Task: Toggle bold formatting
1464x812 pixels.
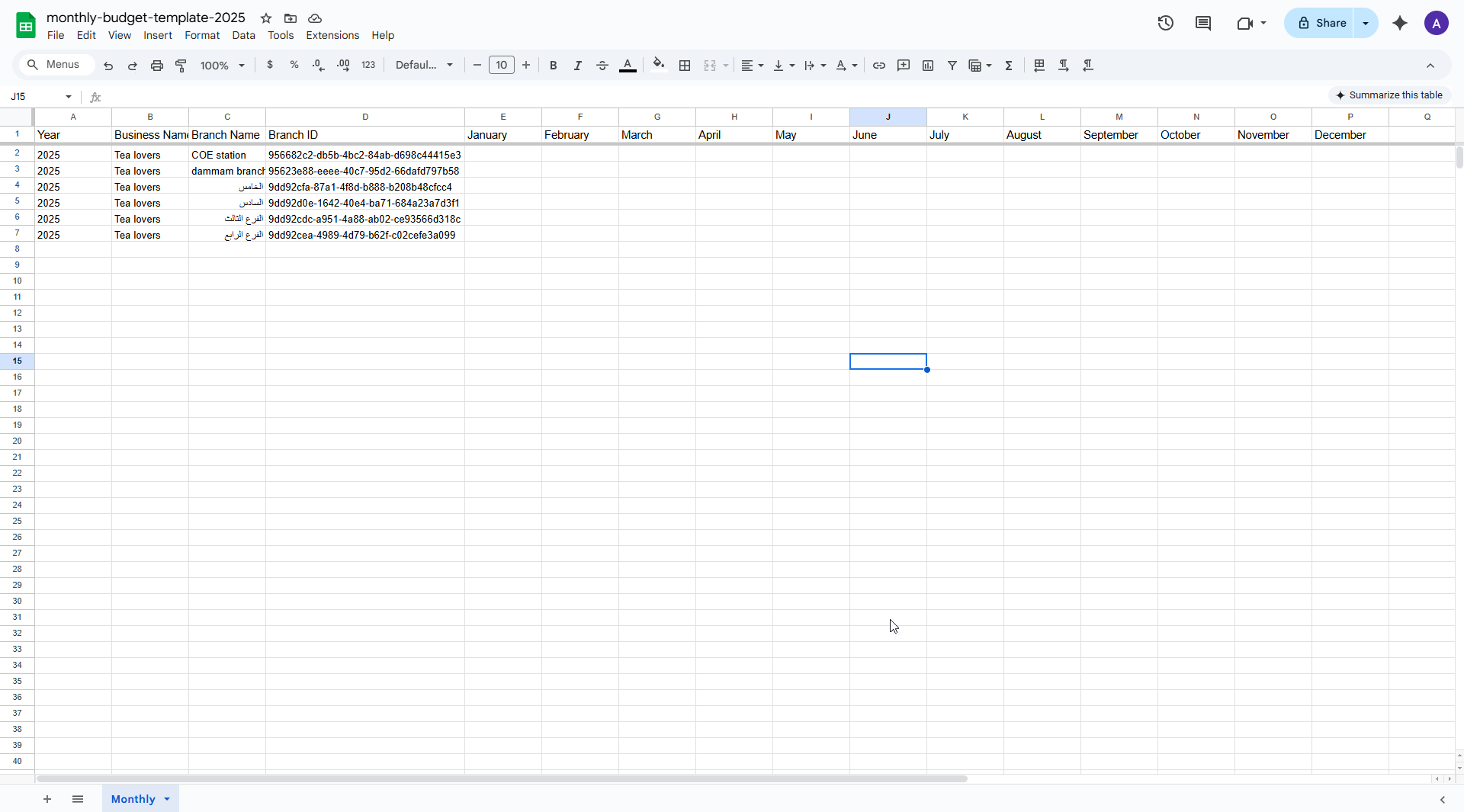Action: 554,66
